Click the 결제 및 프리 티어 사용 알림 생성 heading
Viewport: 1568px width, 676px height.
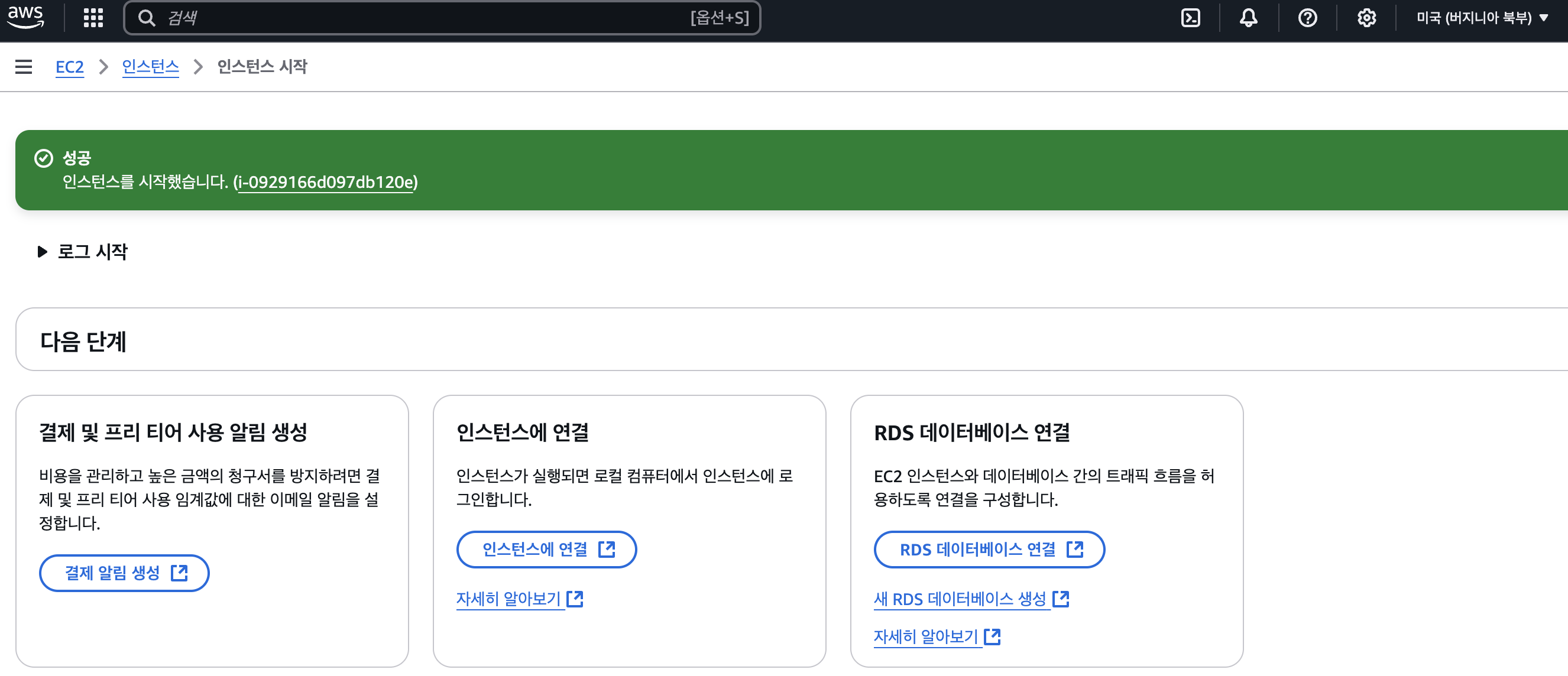(173, 433)
